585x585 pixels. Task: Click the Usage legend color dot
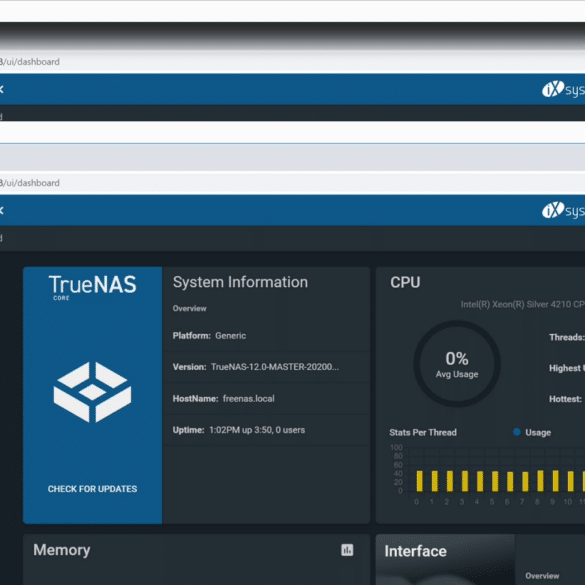point(517,432)
